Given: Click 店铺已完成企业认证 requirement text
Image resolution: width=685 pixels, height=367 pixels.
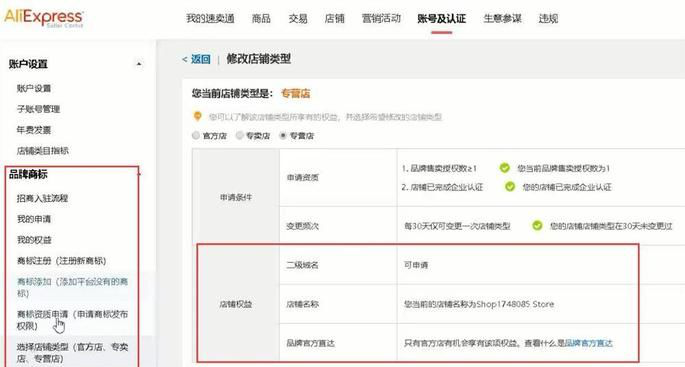Looking at the screenshot, I should point(442,187).
